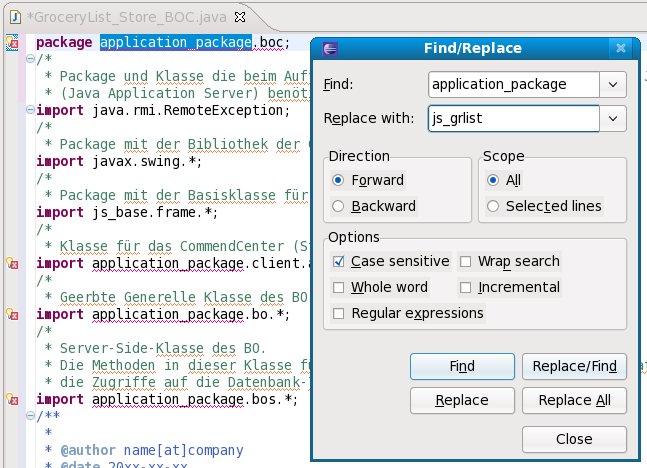Click error marker beside application_package.bos import
Image resolution: width=647 pixels, height=468 pixels.
[x=12, y=400]
